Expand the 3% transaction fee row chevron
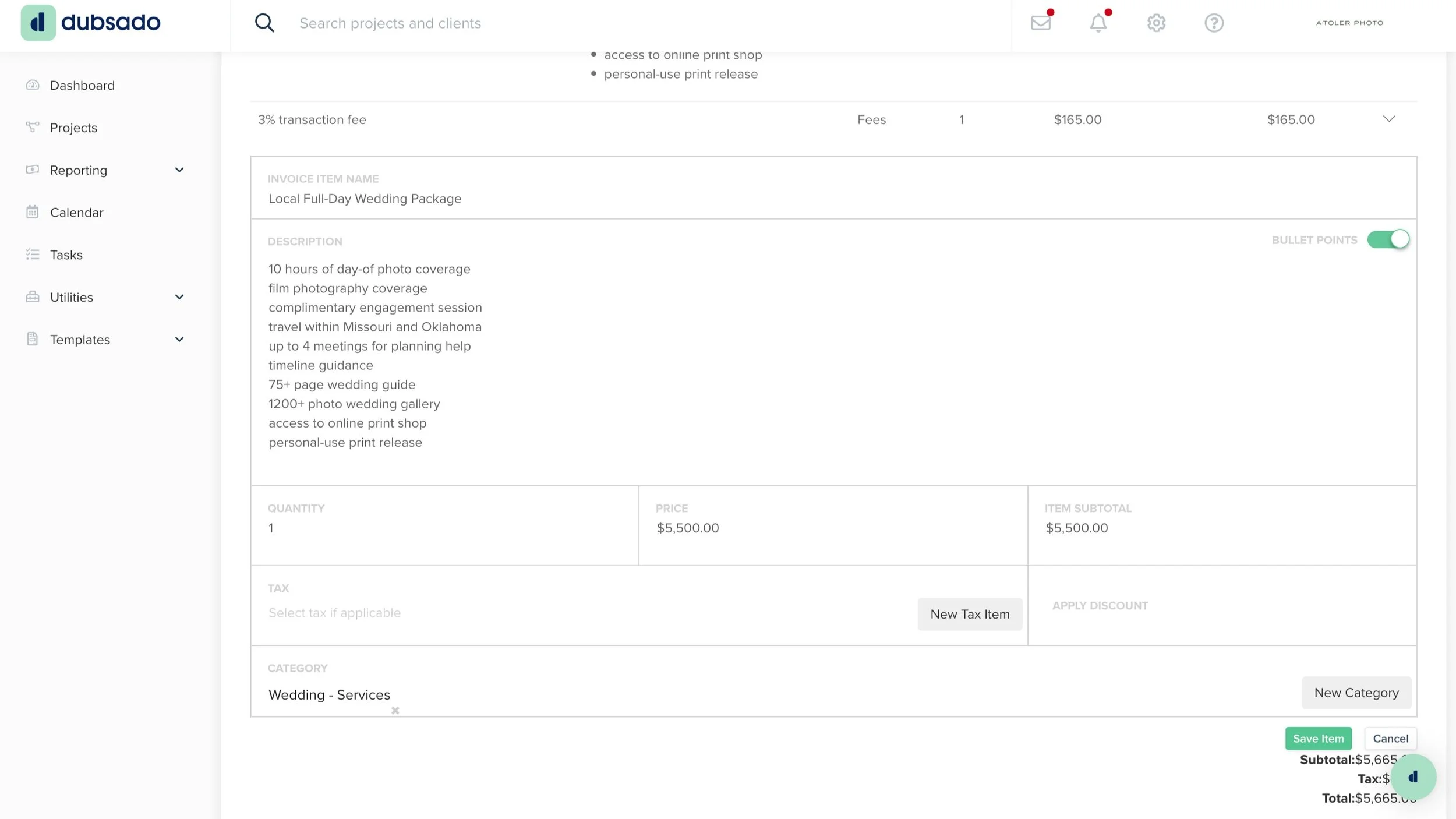This screenshot has height=819, width=1456. tap(1389, 119)
